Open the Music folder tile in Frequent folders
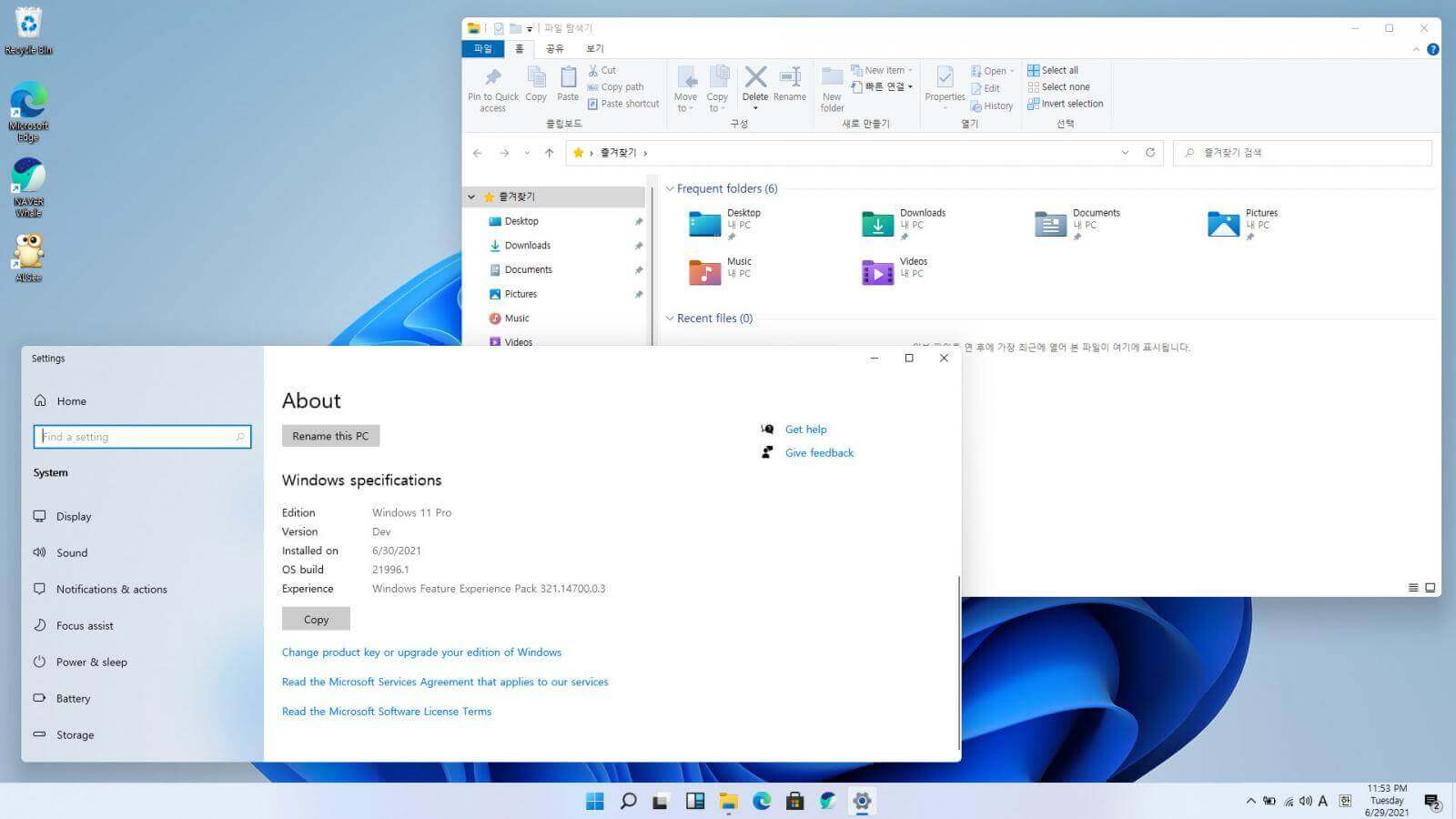The image size is (1456, 819). pos(720,271)
